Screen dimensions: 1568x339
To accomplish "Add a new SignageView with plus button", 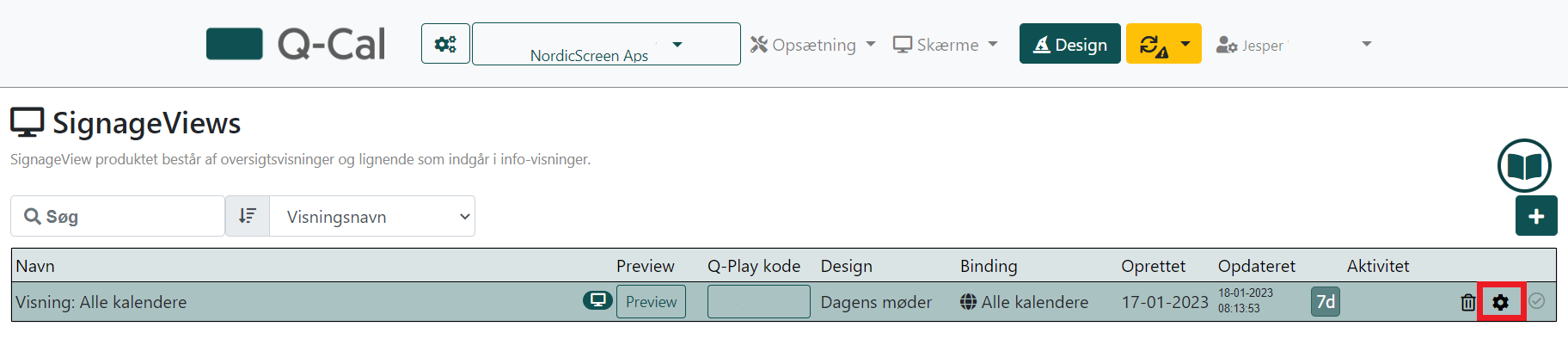I will (x=1536, y=216).
